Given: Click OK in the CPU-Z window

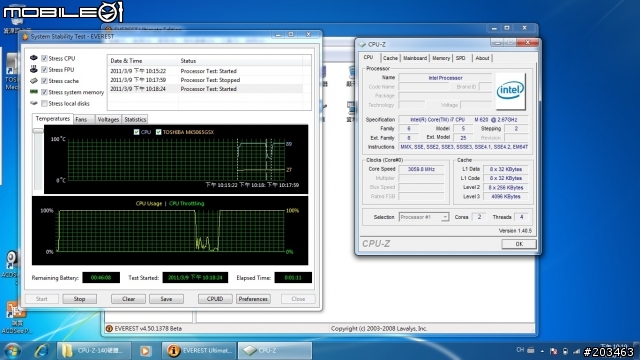Looking at the screenshot, I should click(x=519, y=244).
